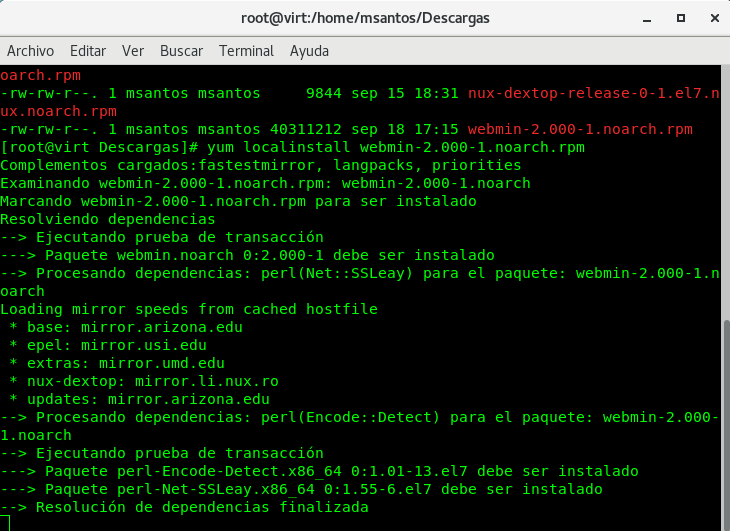Image resolution: width=730 pixels, height=531 pixels.
Task: Open the Terminal menu
Action: pos(246,51)
